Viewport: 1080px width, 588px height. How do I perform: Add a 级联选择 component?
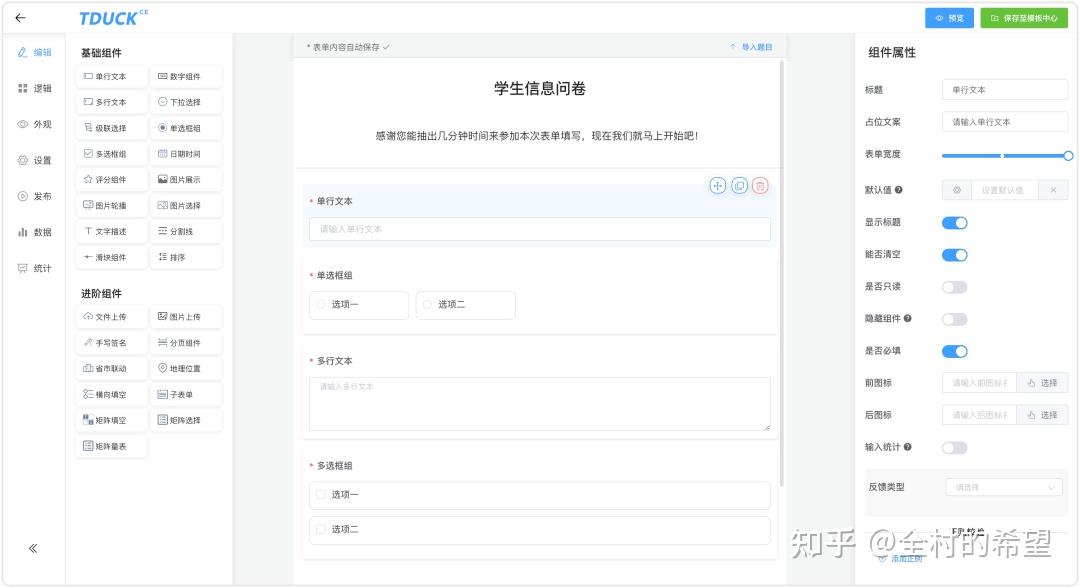(112, 128)
